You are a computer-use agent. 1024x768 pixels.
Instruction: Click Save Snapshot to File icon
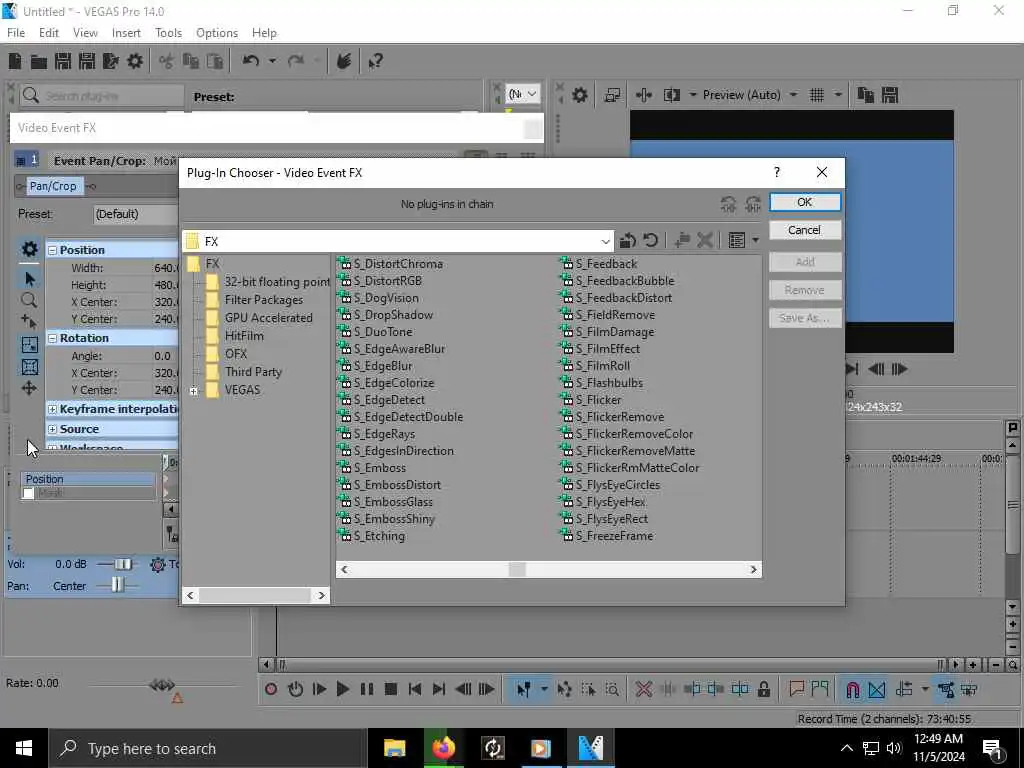(x=889, y=95)
